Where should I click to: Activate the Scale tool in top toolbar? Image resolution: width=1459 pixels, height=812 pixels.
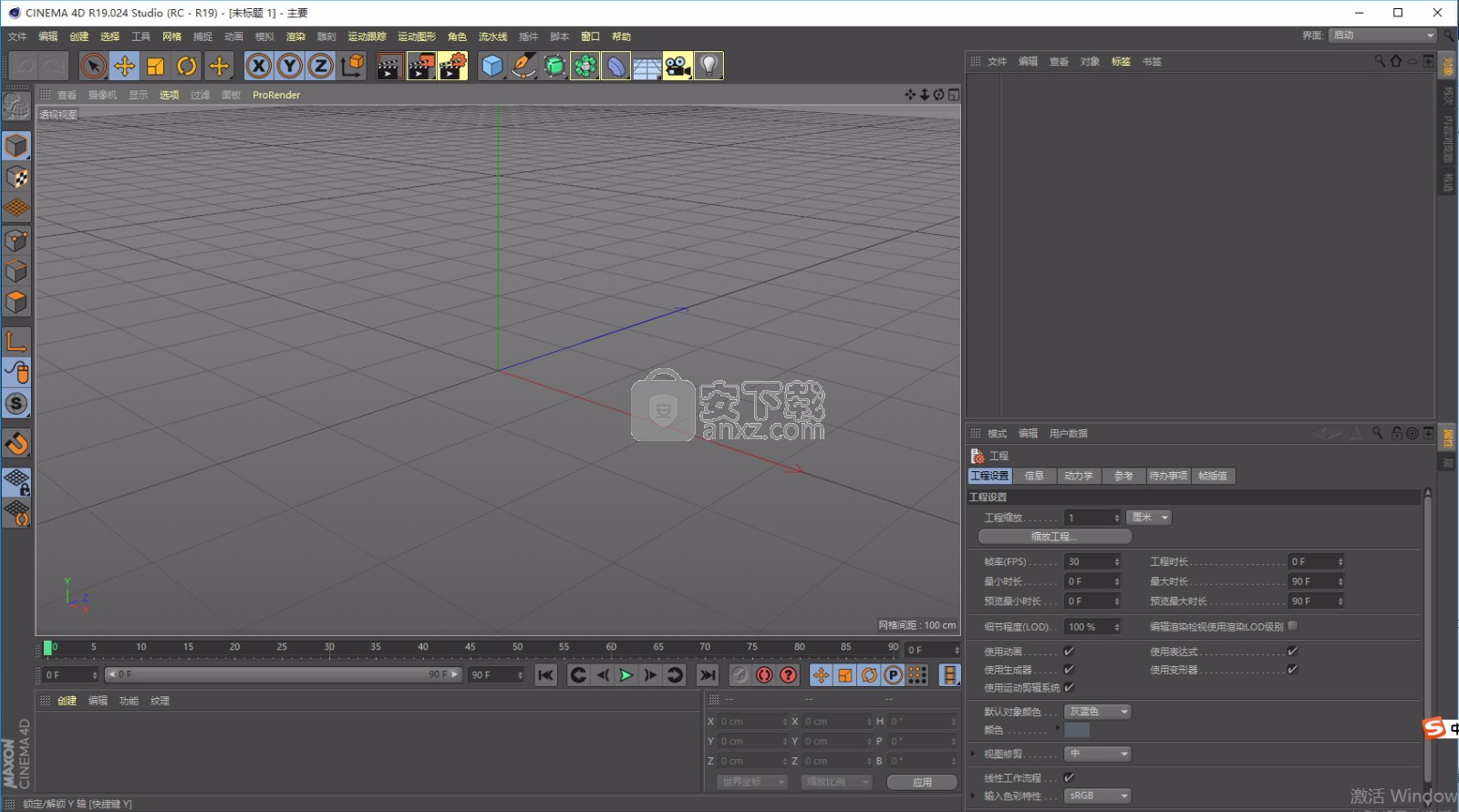(x=156, y=66)
